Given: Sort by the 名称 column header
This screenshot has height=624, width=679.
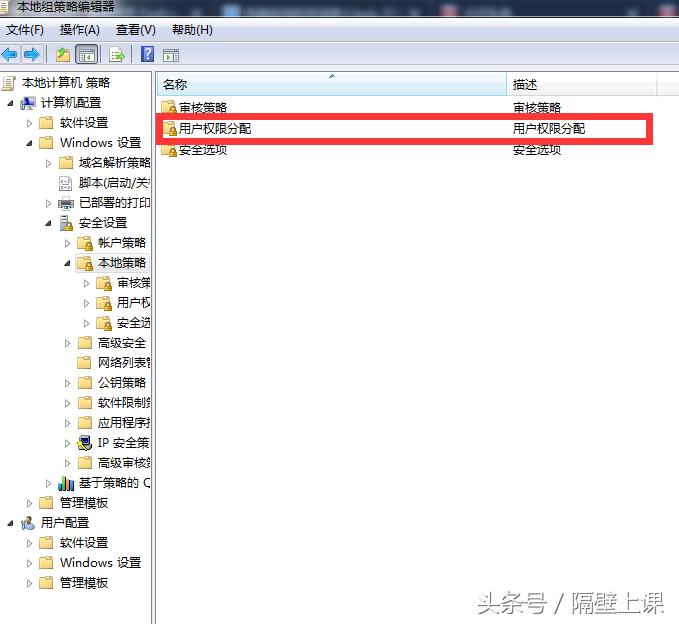Looking at the screenshot, I should (x=332, y=84).
